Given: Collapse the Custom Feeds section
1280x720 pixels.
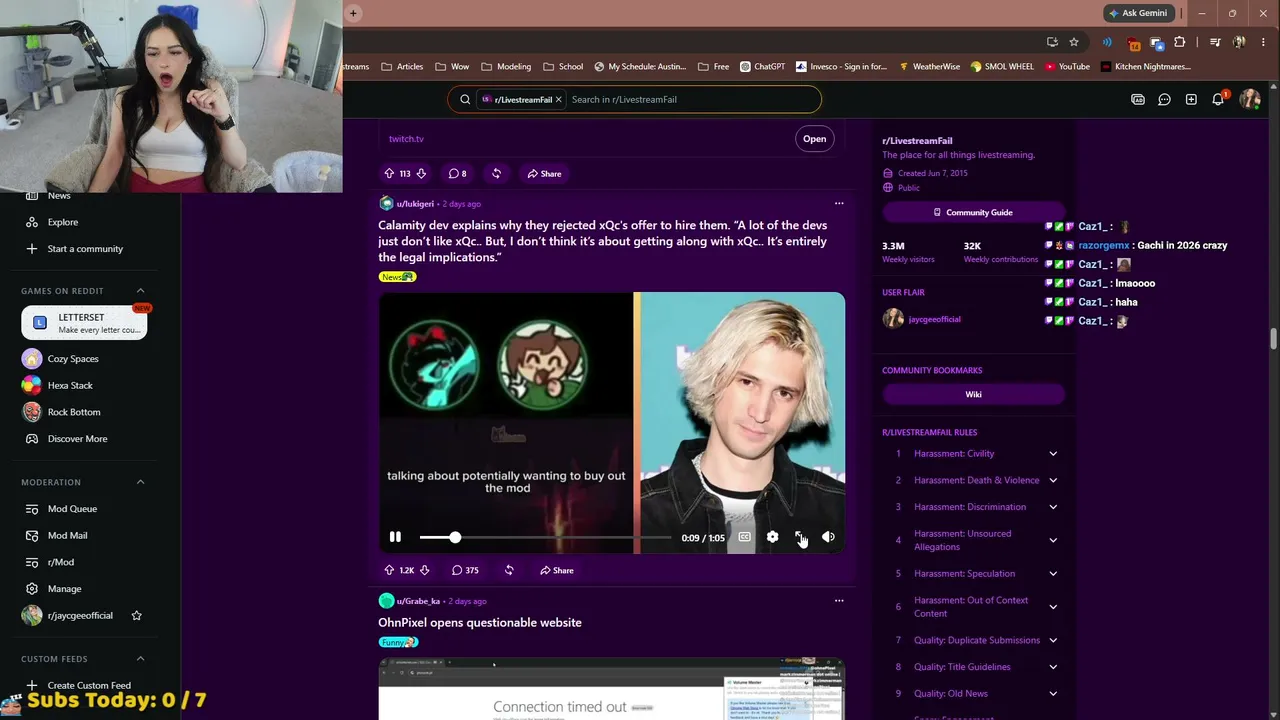Looking at the screenshot, I should point(140,659).
